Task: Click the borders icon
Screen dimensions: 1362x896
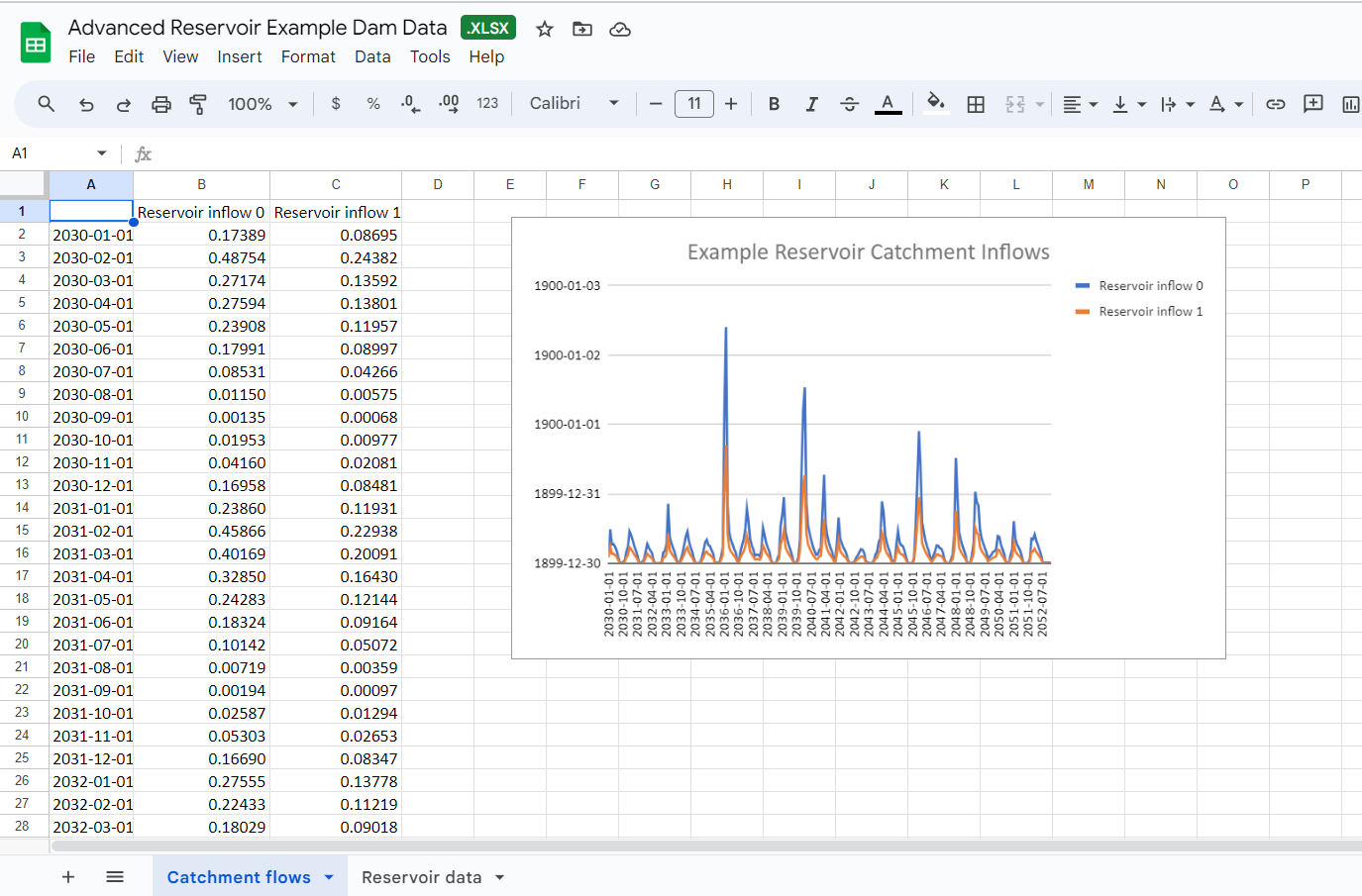Action: click(976, 104)
